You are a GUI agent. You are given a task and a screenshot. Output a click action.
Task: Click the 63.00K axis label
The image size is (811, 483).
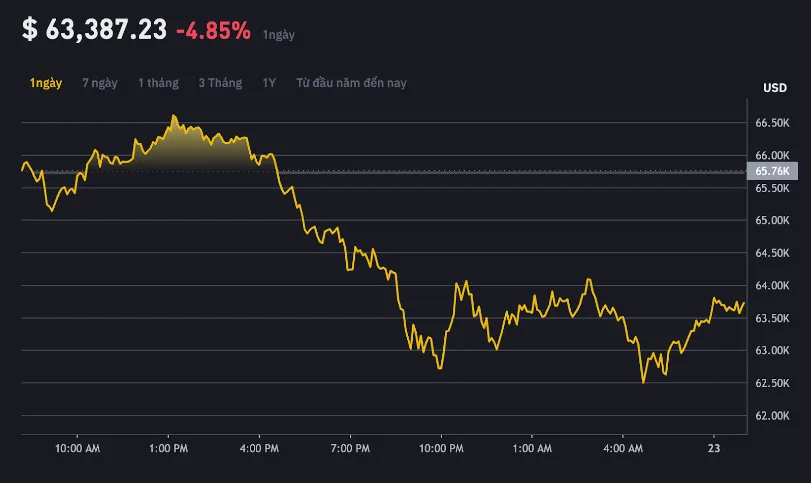pyautogui.click(x=772, y=351)
